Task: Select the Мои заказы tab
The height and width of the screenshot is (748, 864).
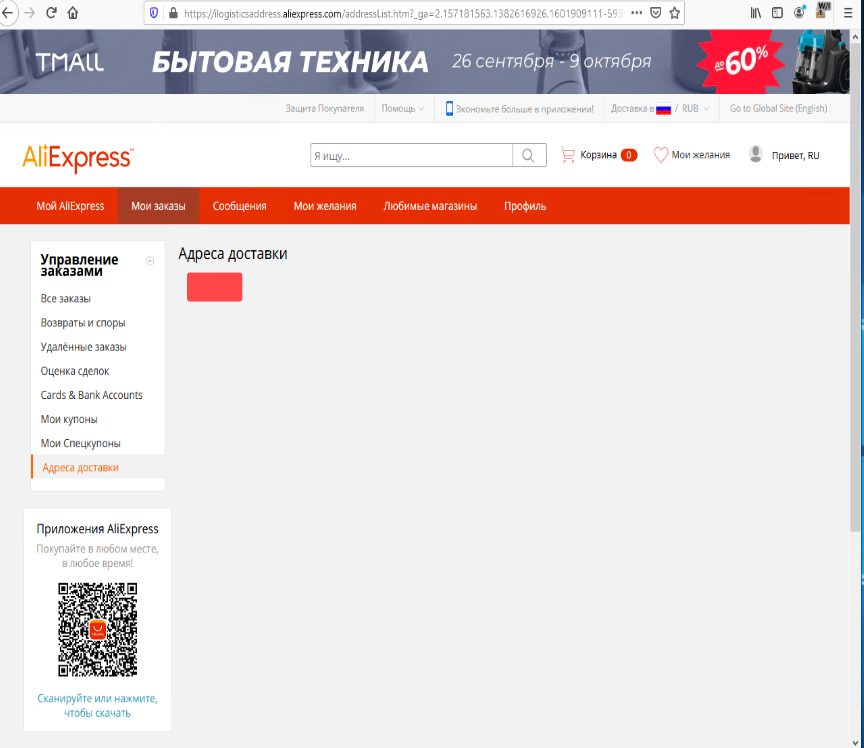Action: 158,206
